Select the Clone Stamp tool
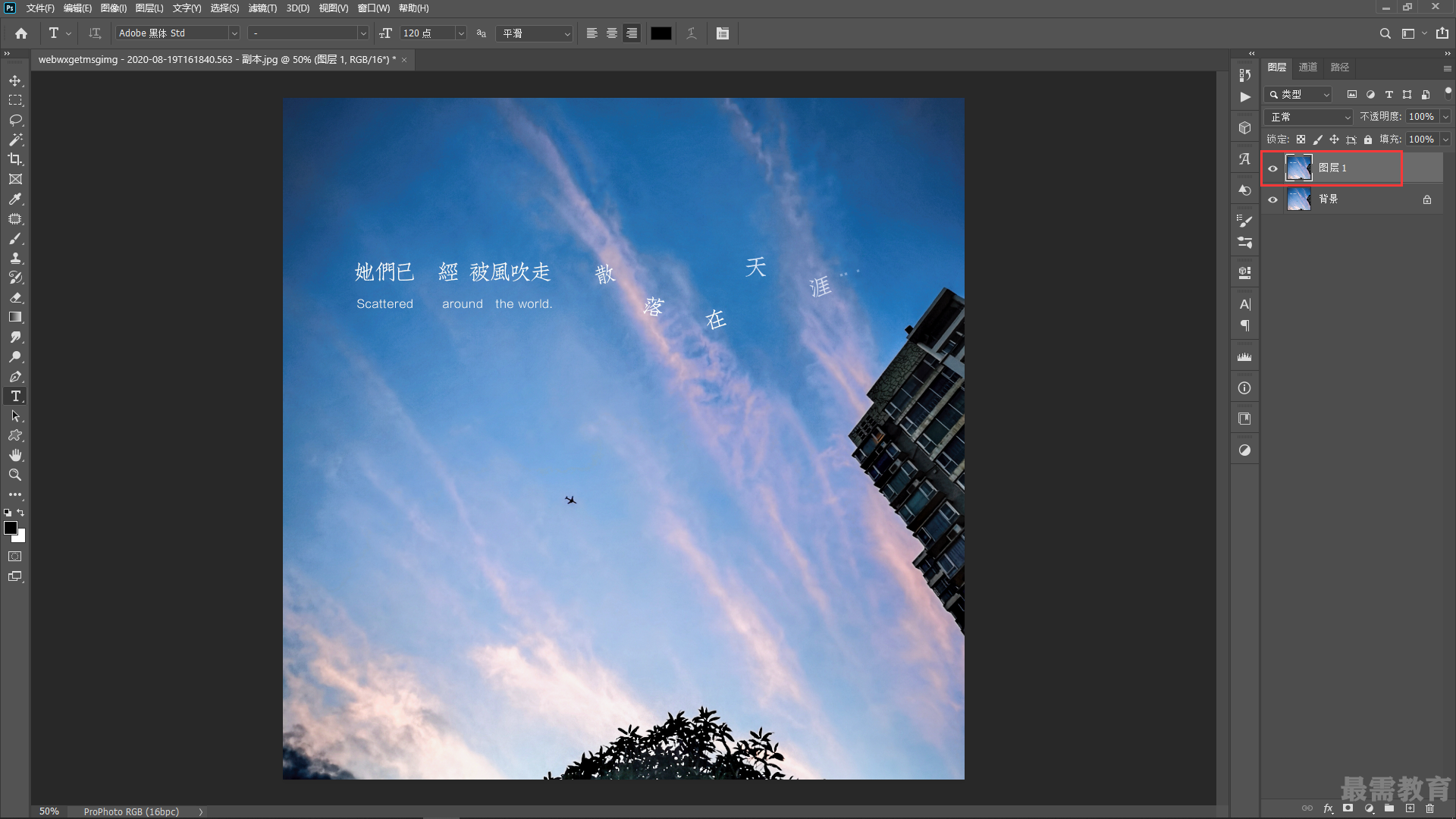This screenshot has height=819, width=1456. (15, 258)
